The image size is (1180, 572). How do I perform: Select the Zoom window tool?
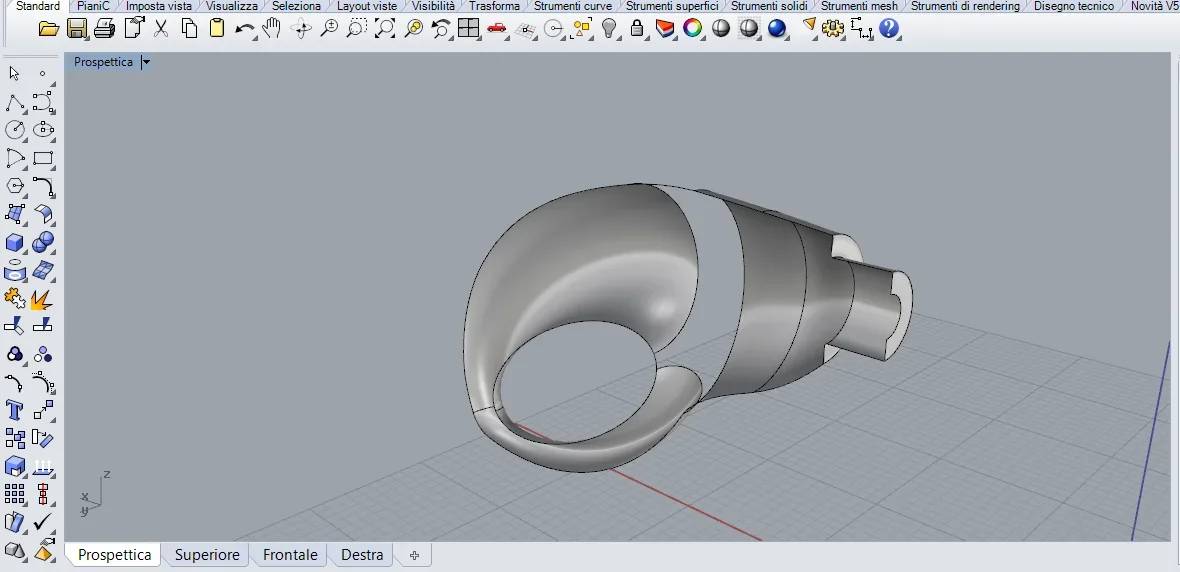point(357,29)
